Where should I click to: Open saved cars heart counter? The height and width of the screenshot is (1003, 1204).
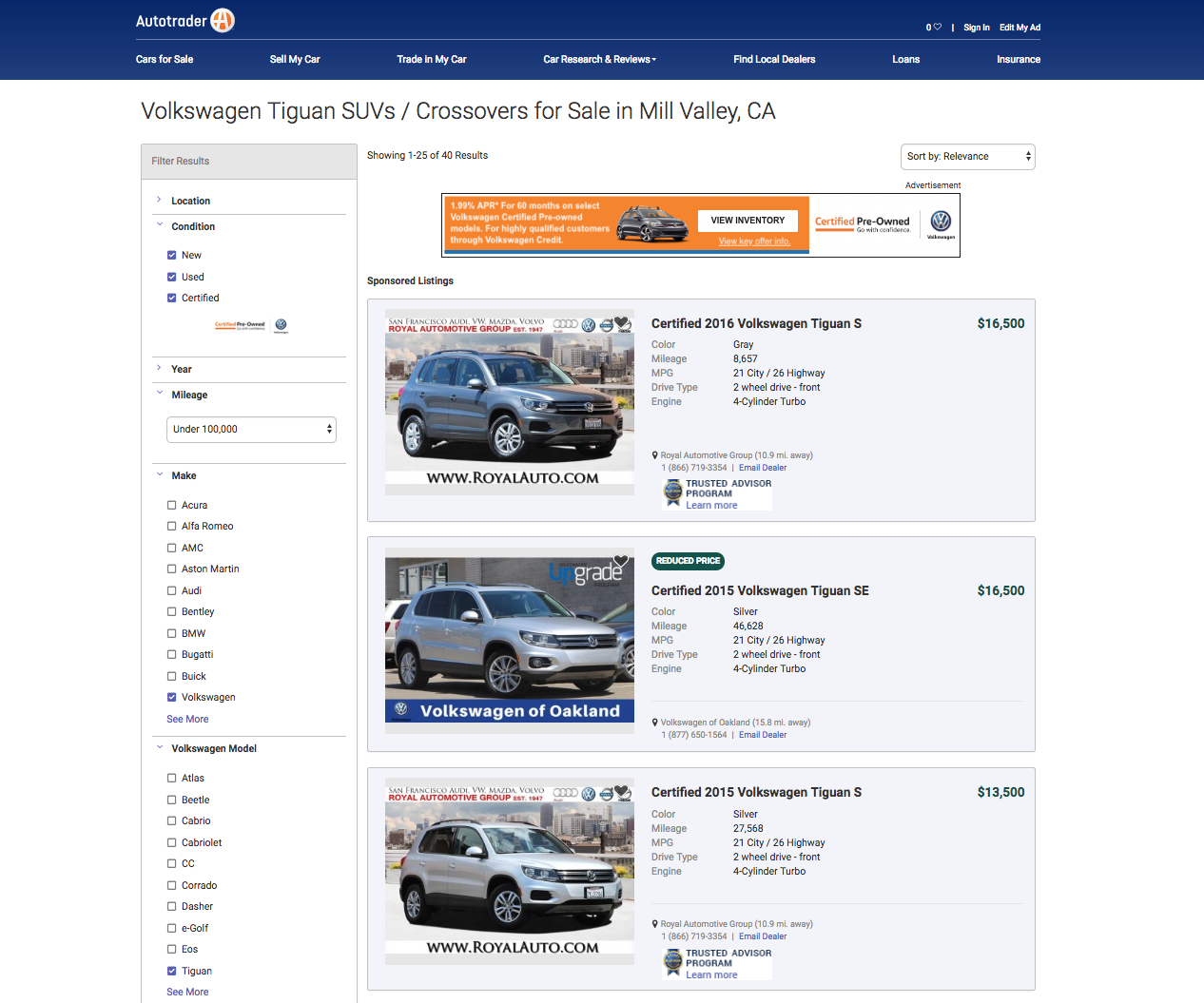933,28
